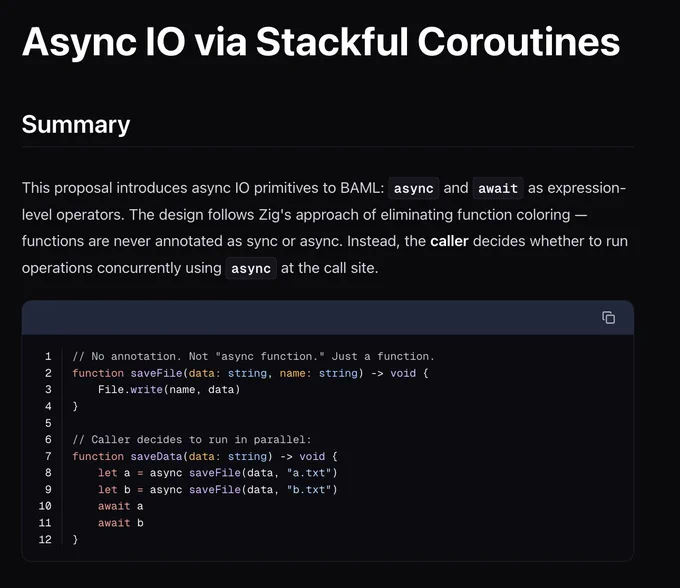This screenshot has width=680, height=588.
Task: Click line 'function saveData(data: string) -> void {'
Action: 205,456
